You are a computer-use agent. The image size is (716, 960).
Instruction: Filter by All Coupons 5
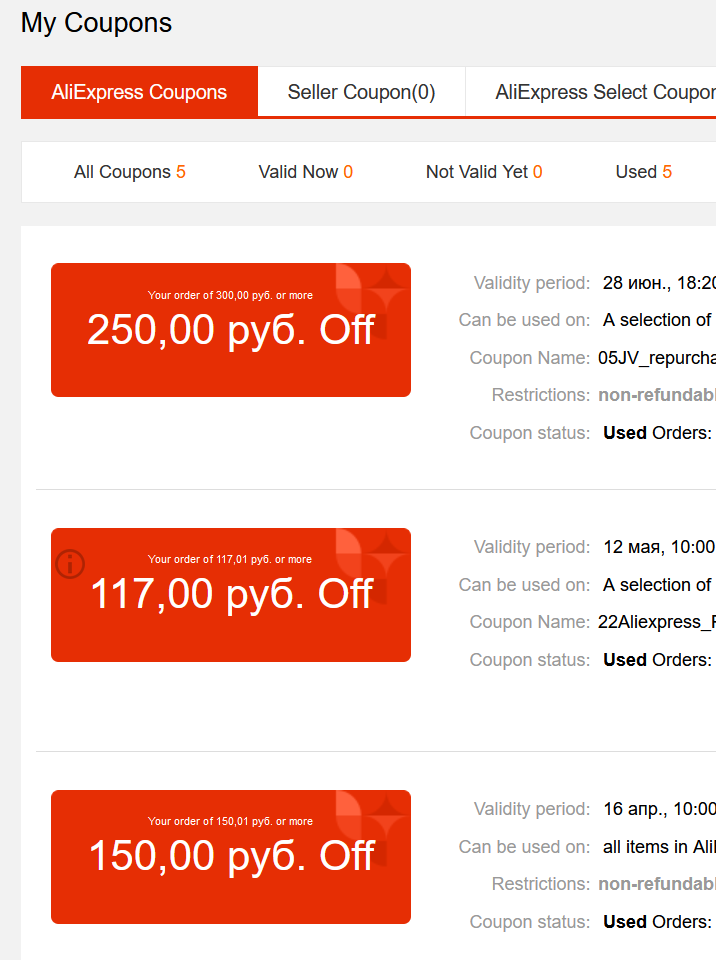click(129, 172)
